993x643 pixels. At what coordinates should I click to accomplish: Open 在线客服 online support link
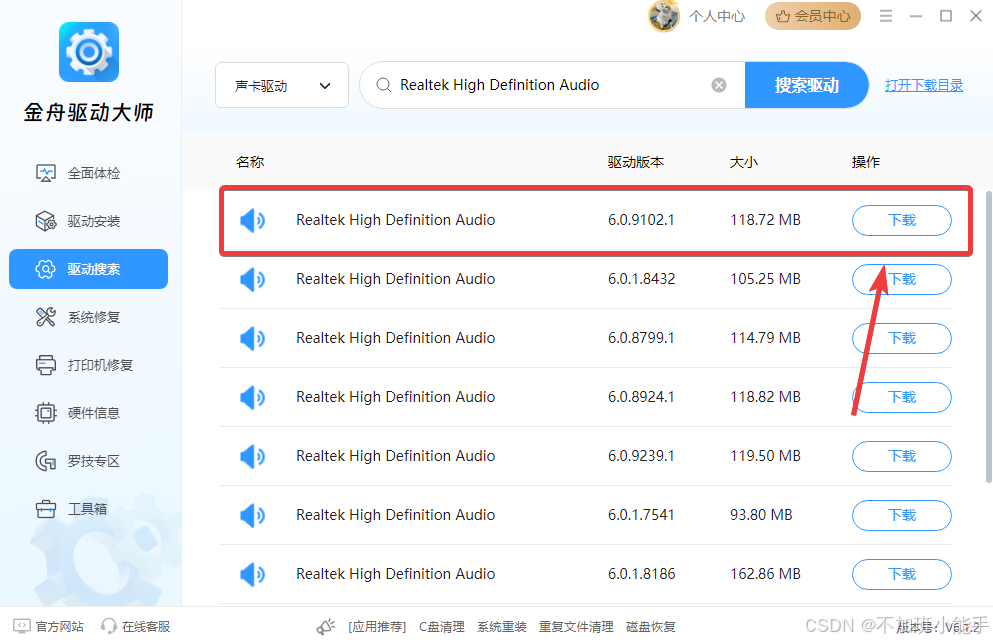(x=146, y=627)
